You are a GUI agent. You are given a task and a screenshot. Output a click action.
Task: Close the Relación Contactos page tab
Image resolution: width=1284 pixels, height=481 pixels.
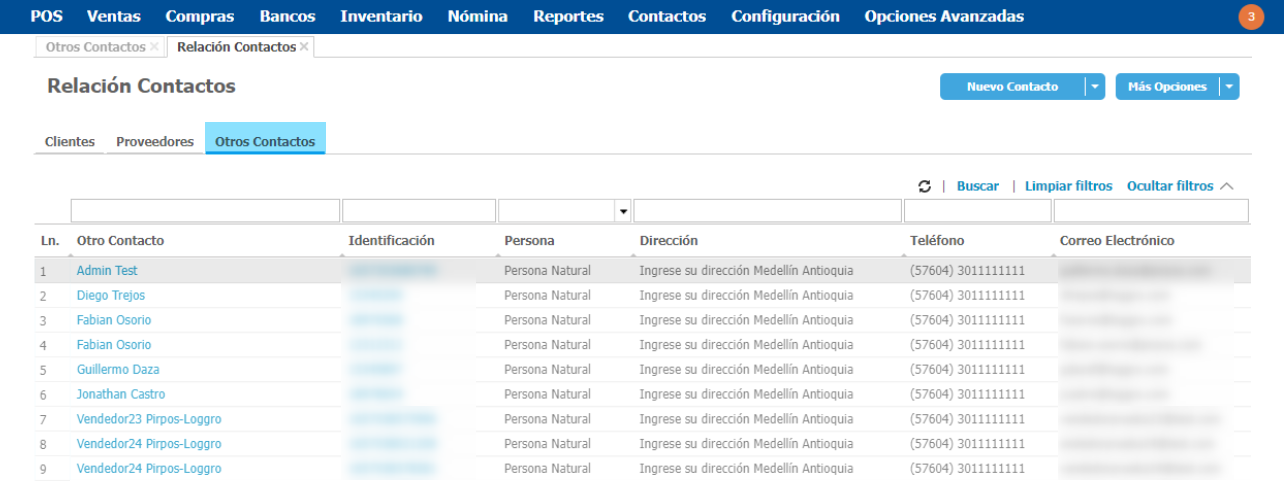(304, 47)
